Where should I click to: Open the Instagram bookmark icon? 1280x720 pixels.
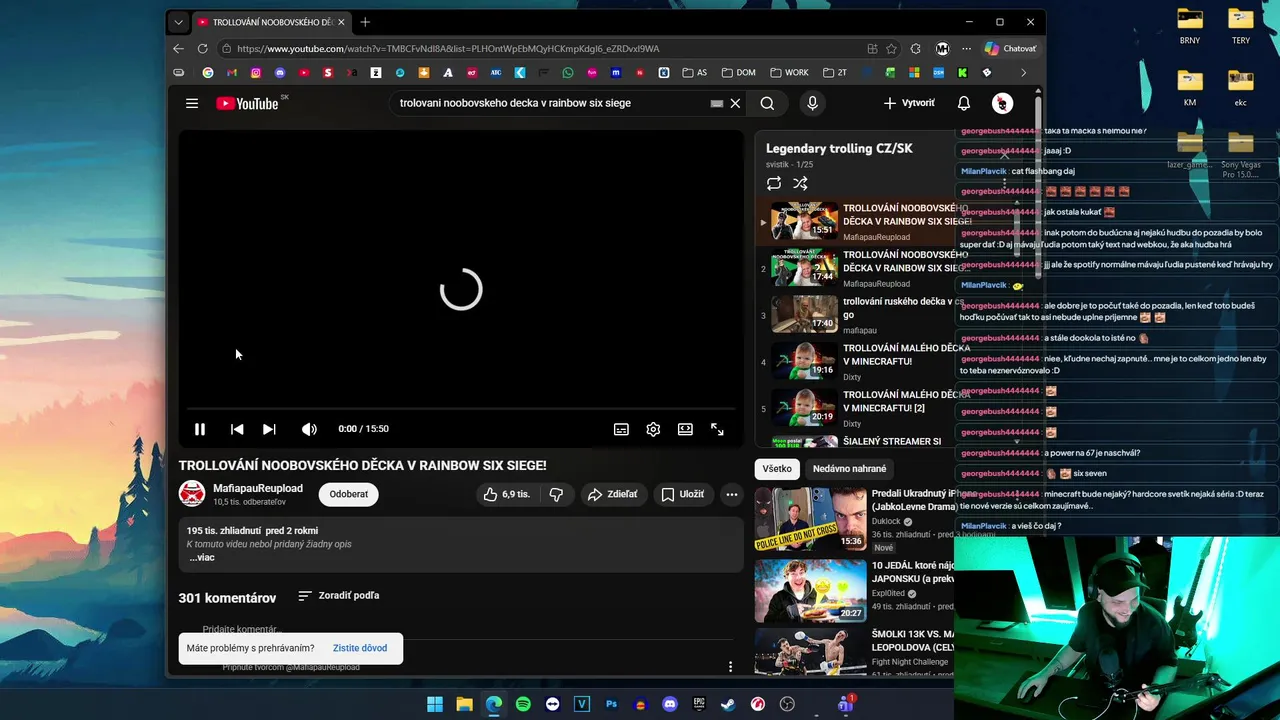[x=256, y=73]
